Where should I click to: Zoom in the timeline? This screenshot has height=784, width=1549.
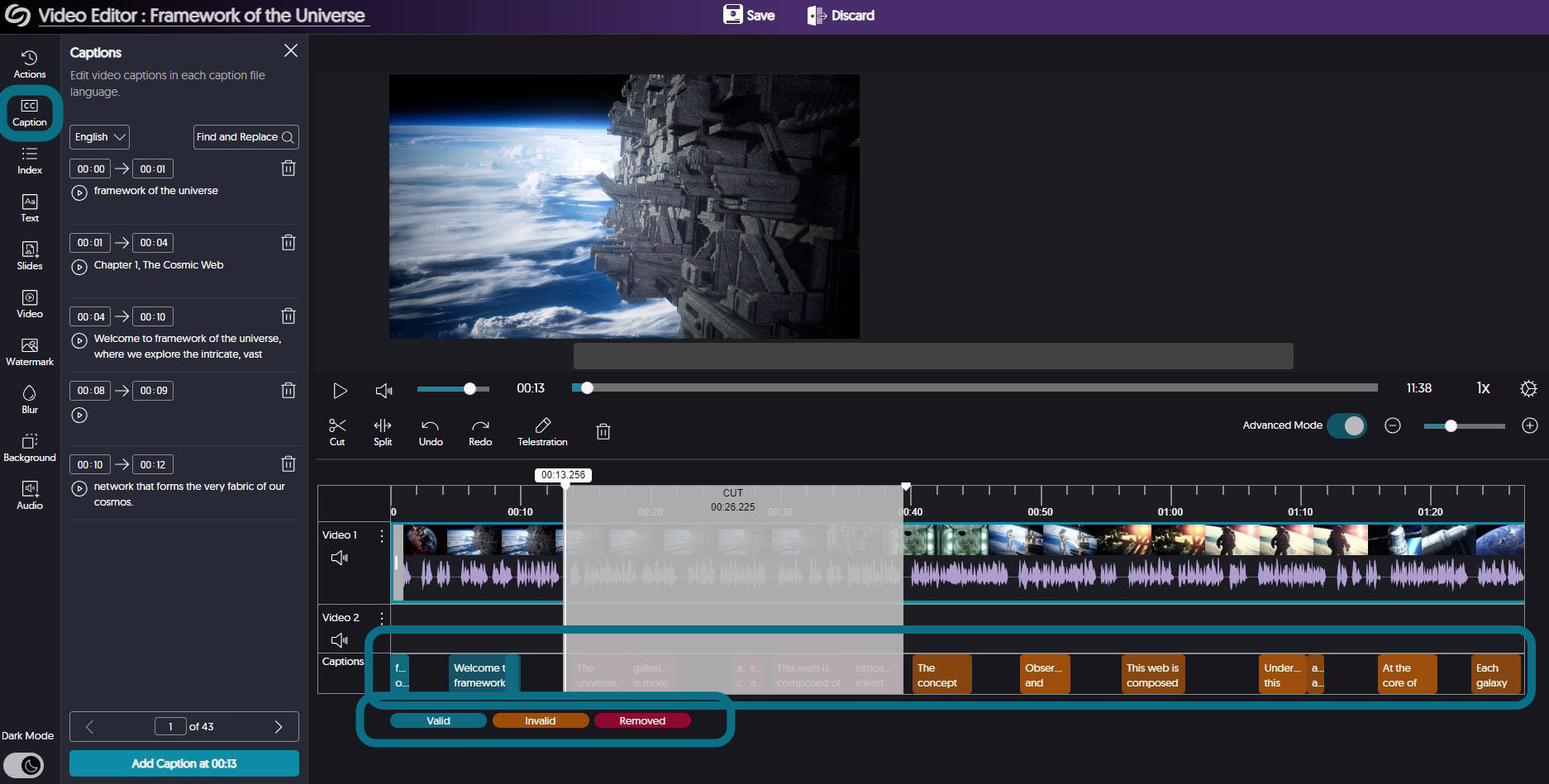(x=1530, y=425)
